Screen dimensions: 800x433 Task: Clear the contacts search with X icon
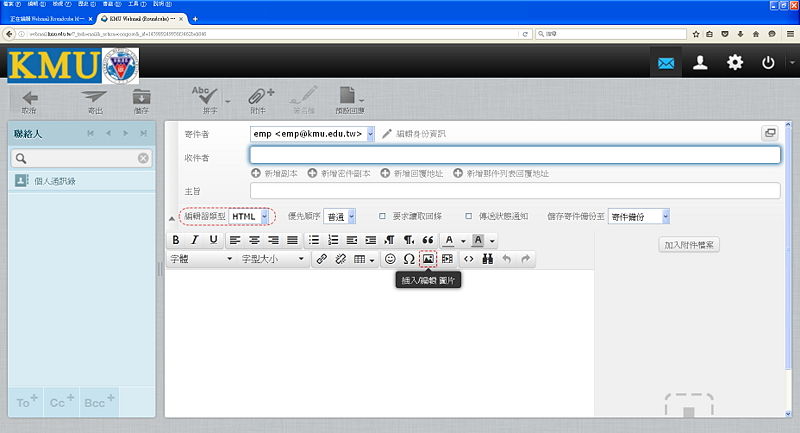point(143,158)
